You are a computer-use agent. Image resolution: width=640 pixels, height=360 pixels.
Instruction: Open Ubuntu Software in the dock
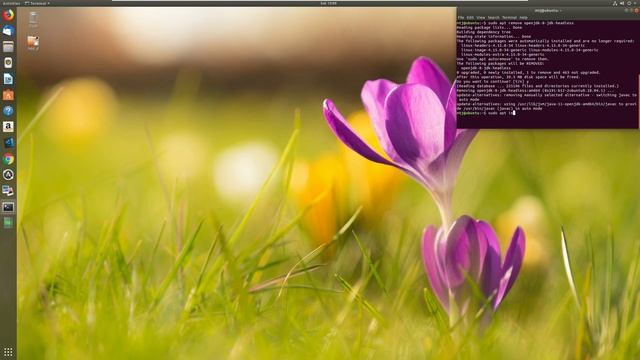click(8, 95)
